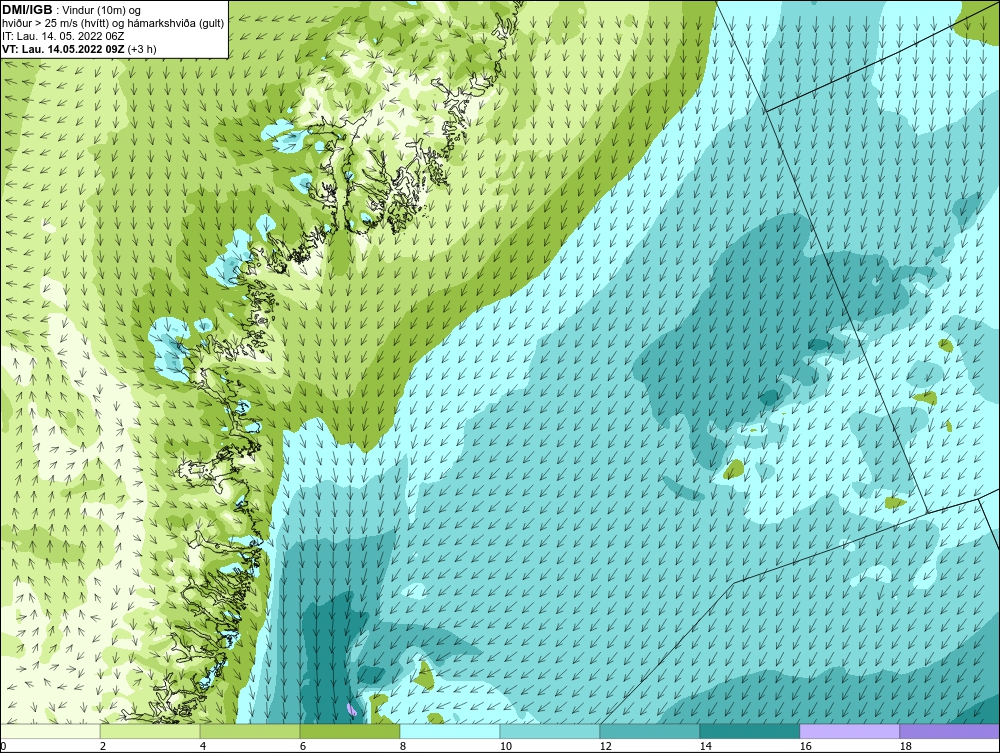
Task: Click the legend scale value '16'
Action: point(805,746)
